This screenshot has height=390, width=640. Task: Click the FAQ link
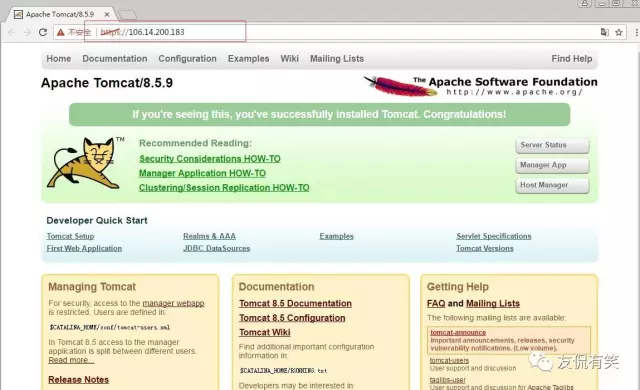pyautogui.click(x=436, y=304)
